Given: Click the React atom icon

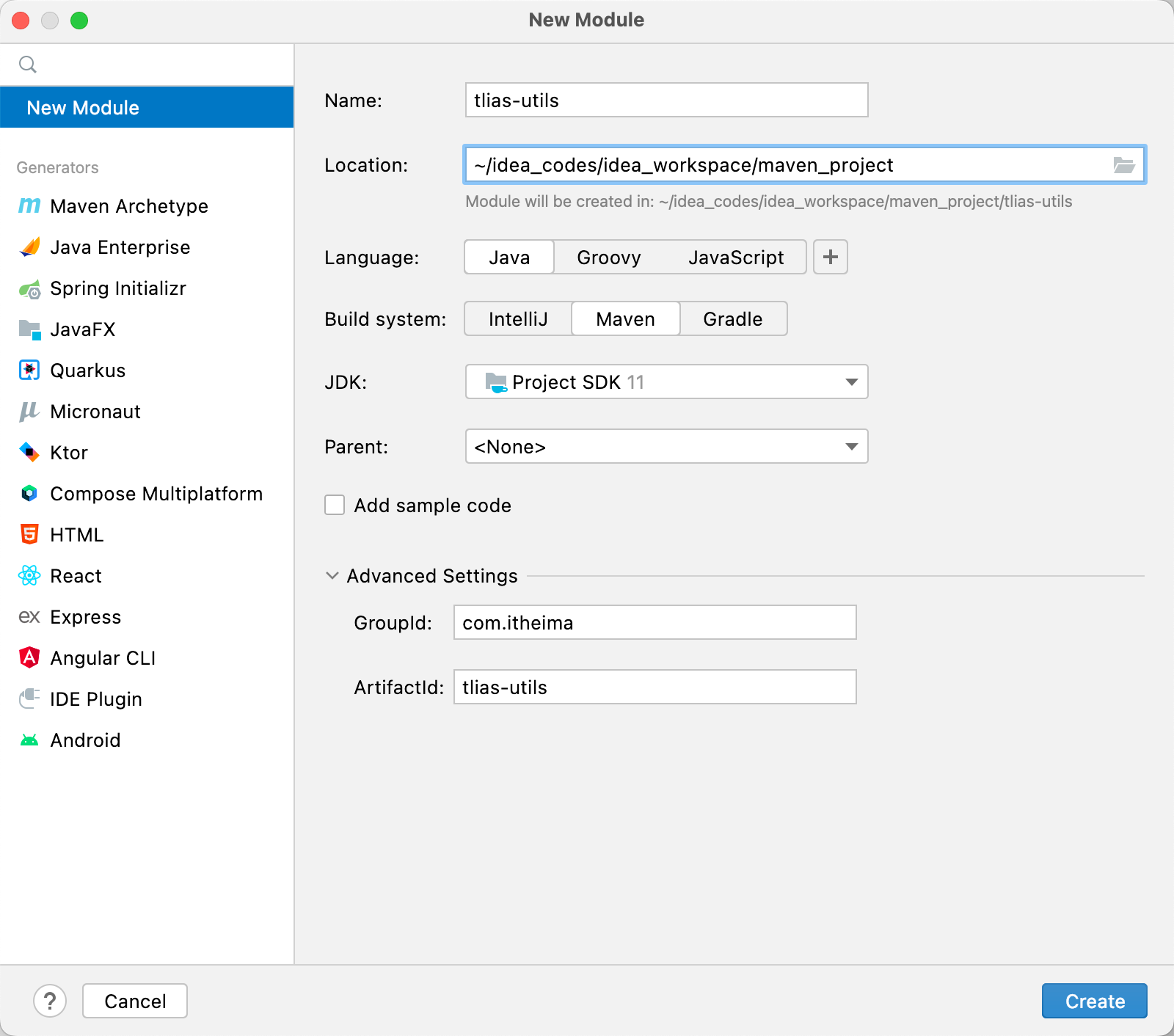Looking at the screenshot, I should (x=29, y=575).
